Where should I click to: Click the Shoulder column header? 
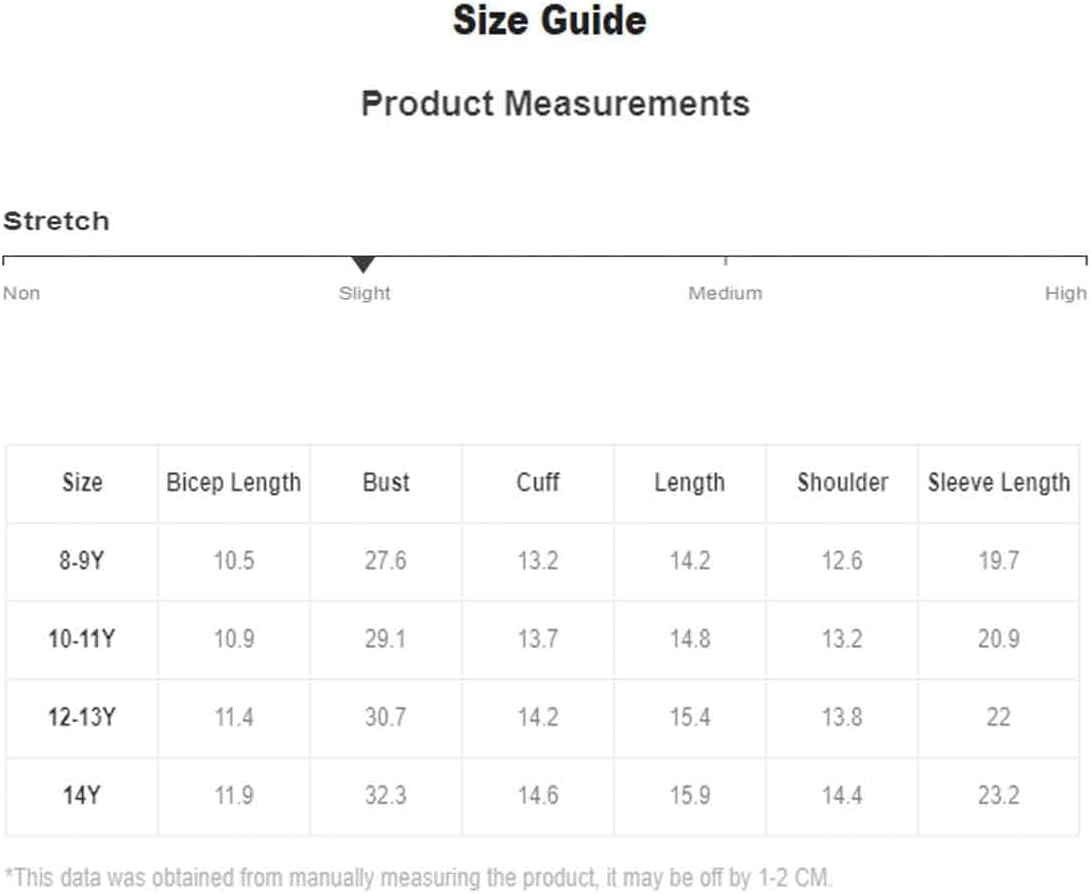point(843,482)
